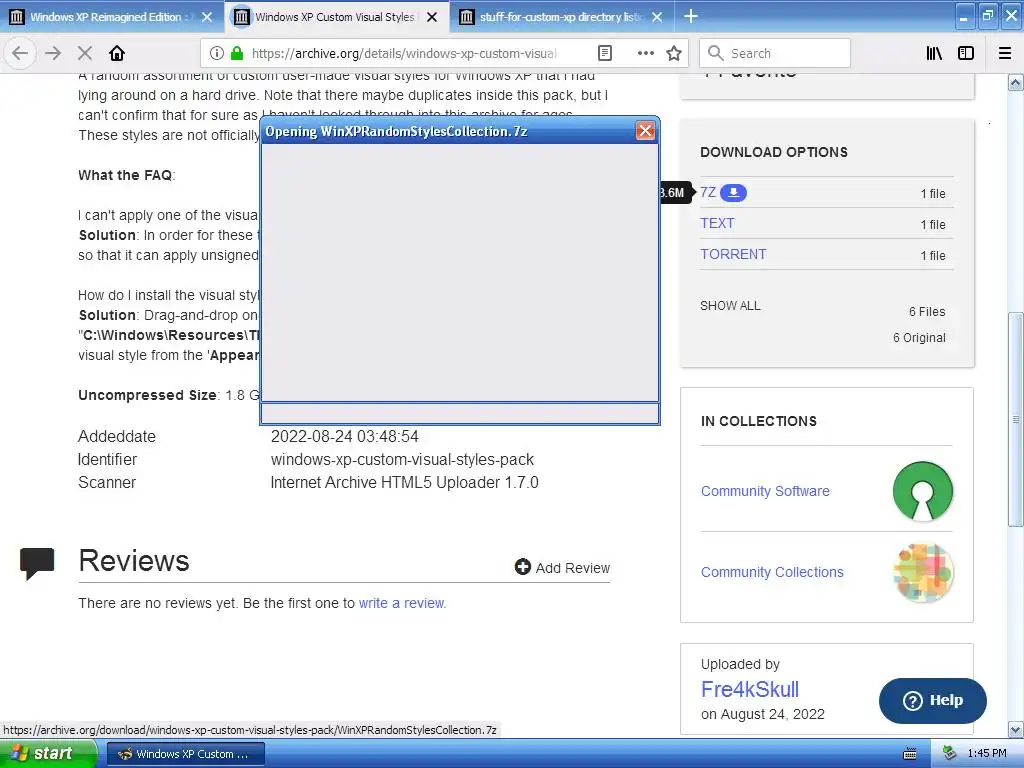Open the Community Software collection
Viewport: 1024px width, 768px height.
click(765, 491)
